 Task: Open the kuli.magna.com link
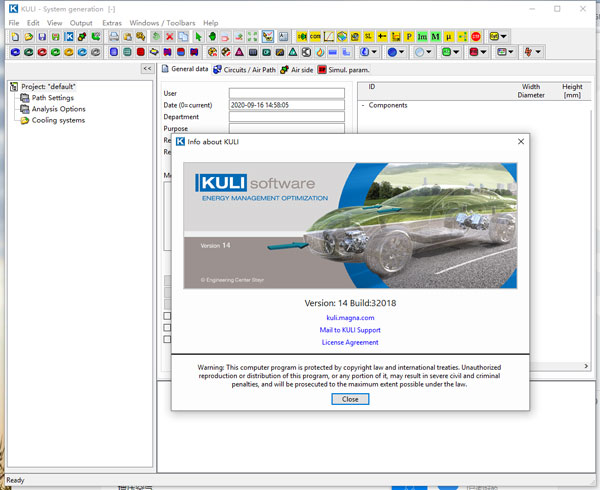pos(349,316)
